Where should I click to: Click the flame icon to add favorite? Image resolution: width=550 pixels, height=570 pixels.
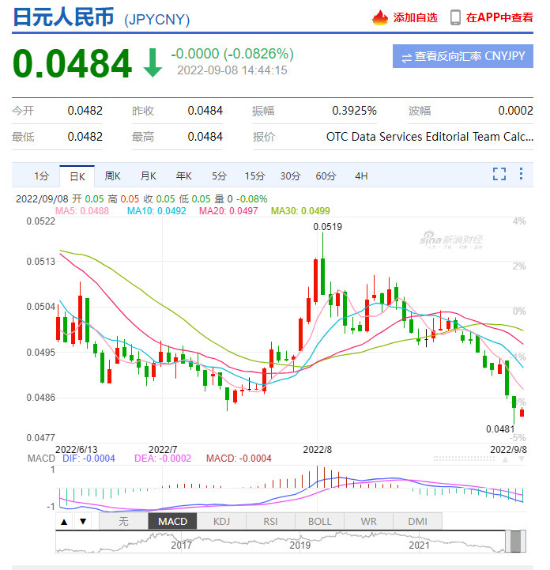coord(380,17)
